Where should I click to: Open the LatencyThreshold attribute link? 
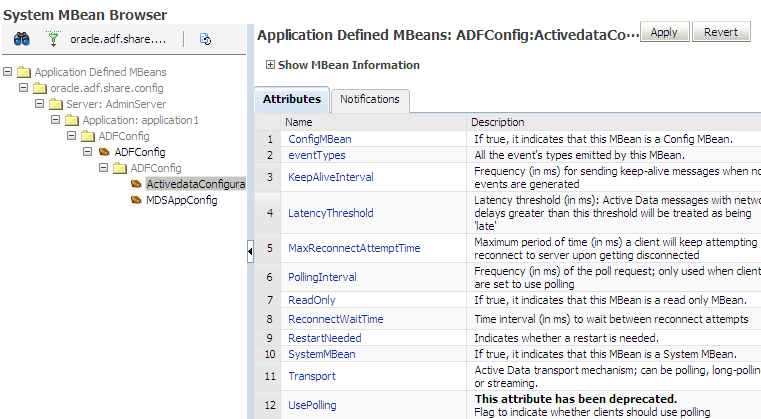[x=331, y=213]
